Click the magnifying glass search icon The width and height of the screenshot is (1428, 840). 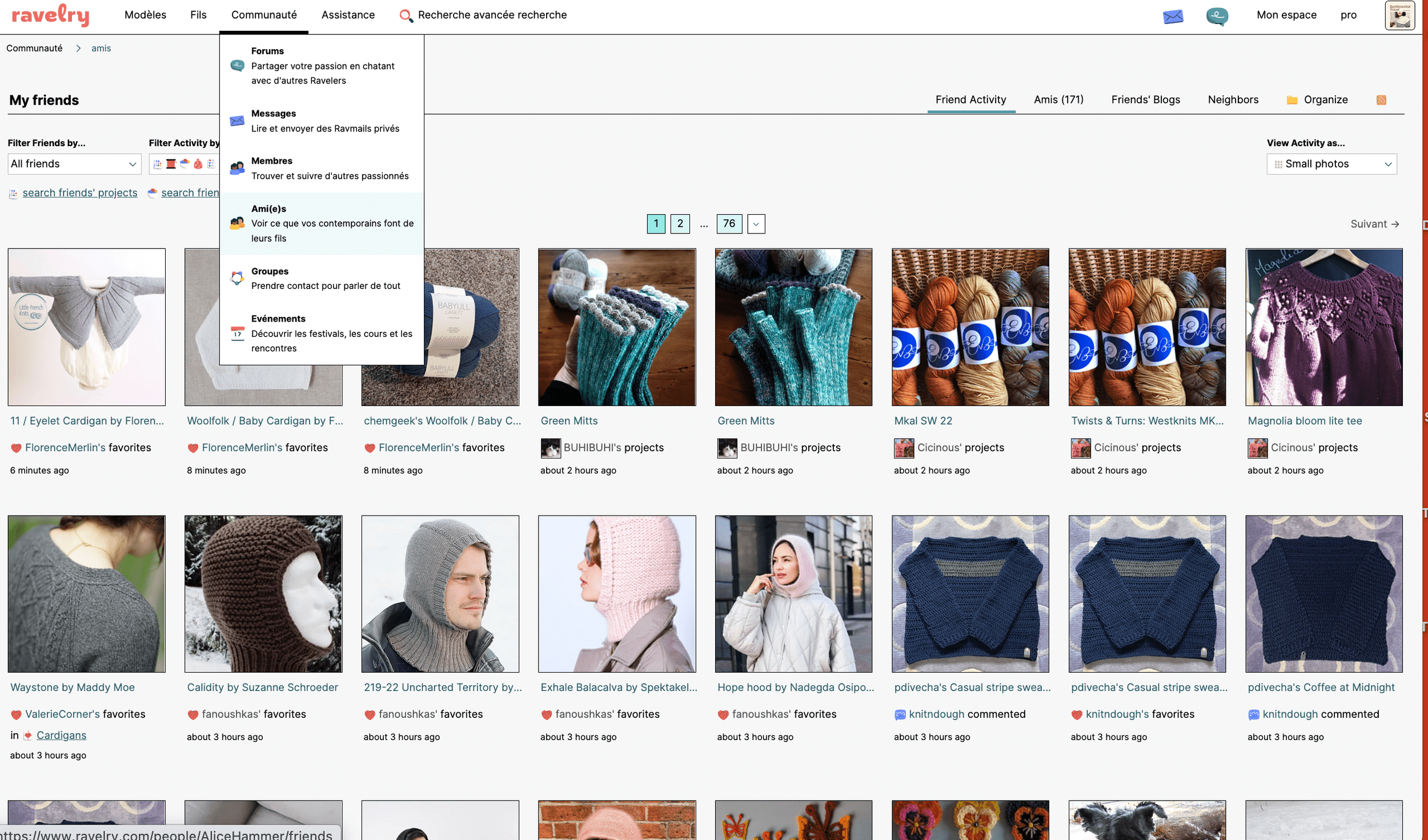(x=406, y=15)
